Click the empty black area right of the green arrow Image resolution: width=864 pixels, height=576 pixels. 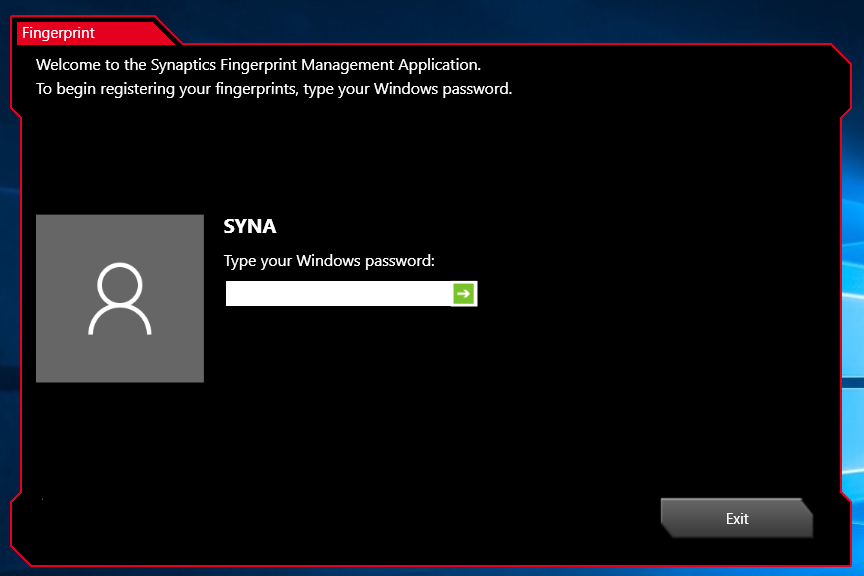tap(650, 293)
